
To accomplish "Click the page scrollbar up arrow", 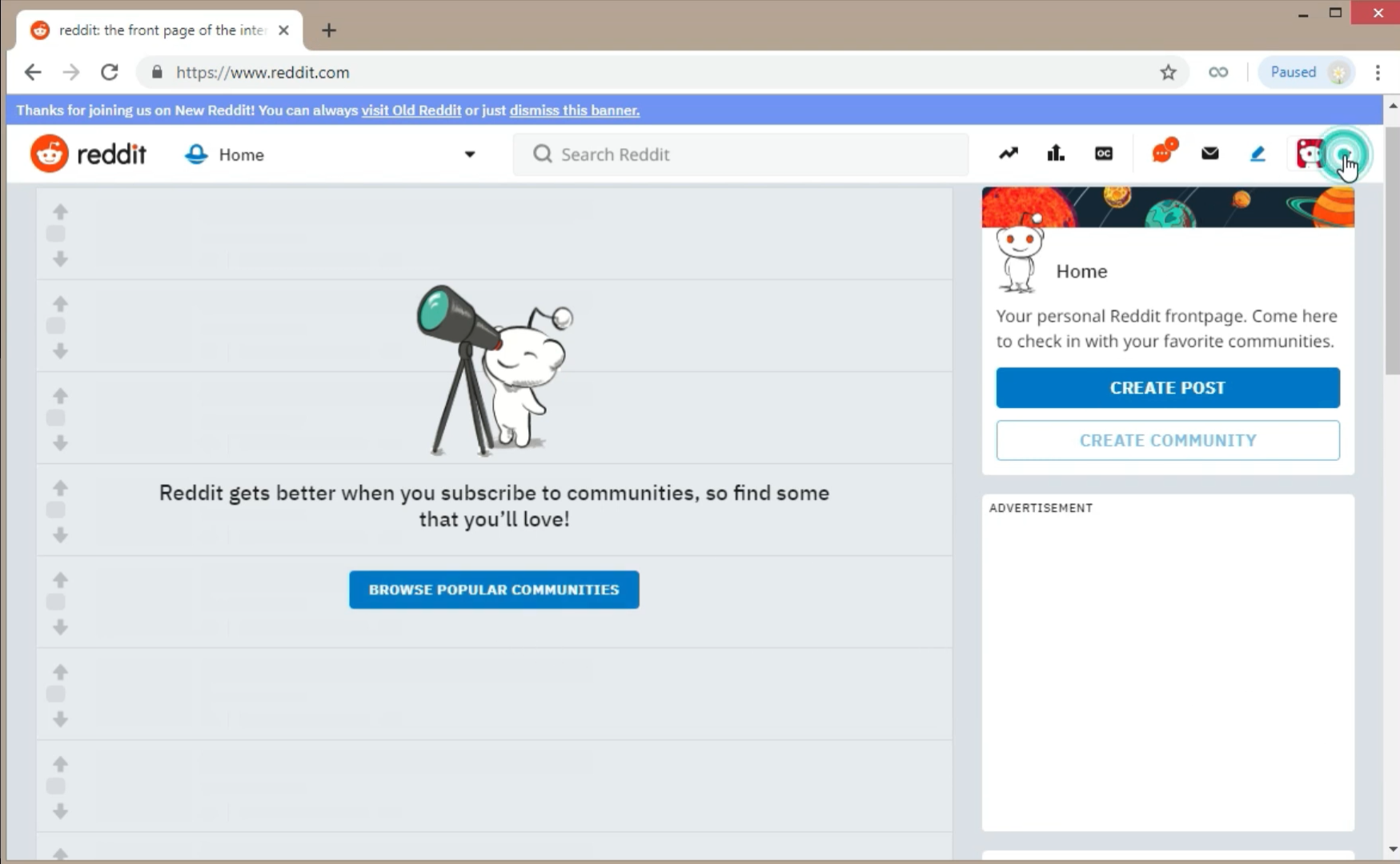I will coord(1393,106).
